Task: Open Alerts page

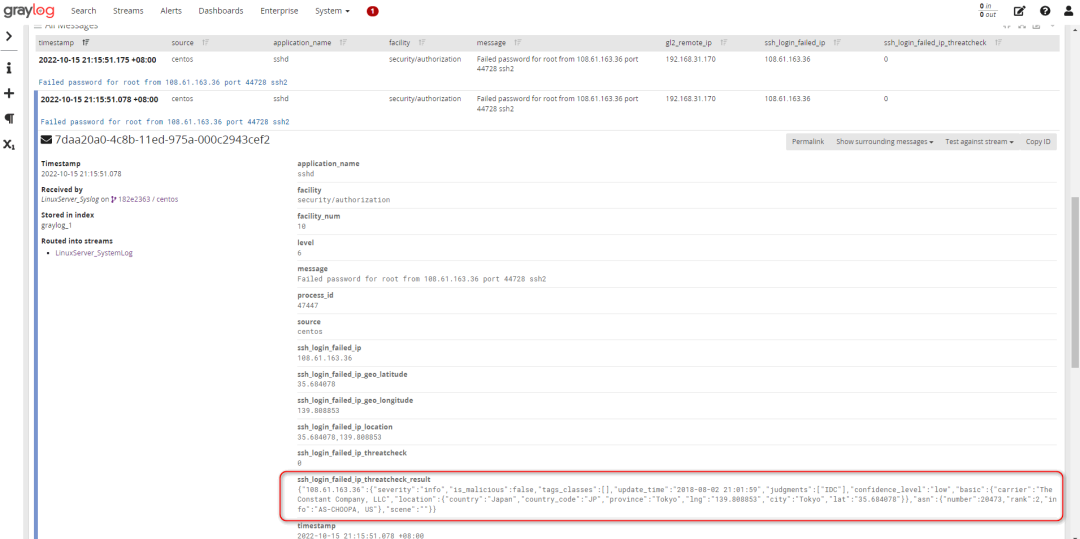Action: 171,11
